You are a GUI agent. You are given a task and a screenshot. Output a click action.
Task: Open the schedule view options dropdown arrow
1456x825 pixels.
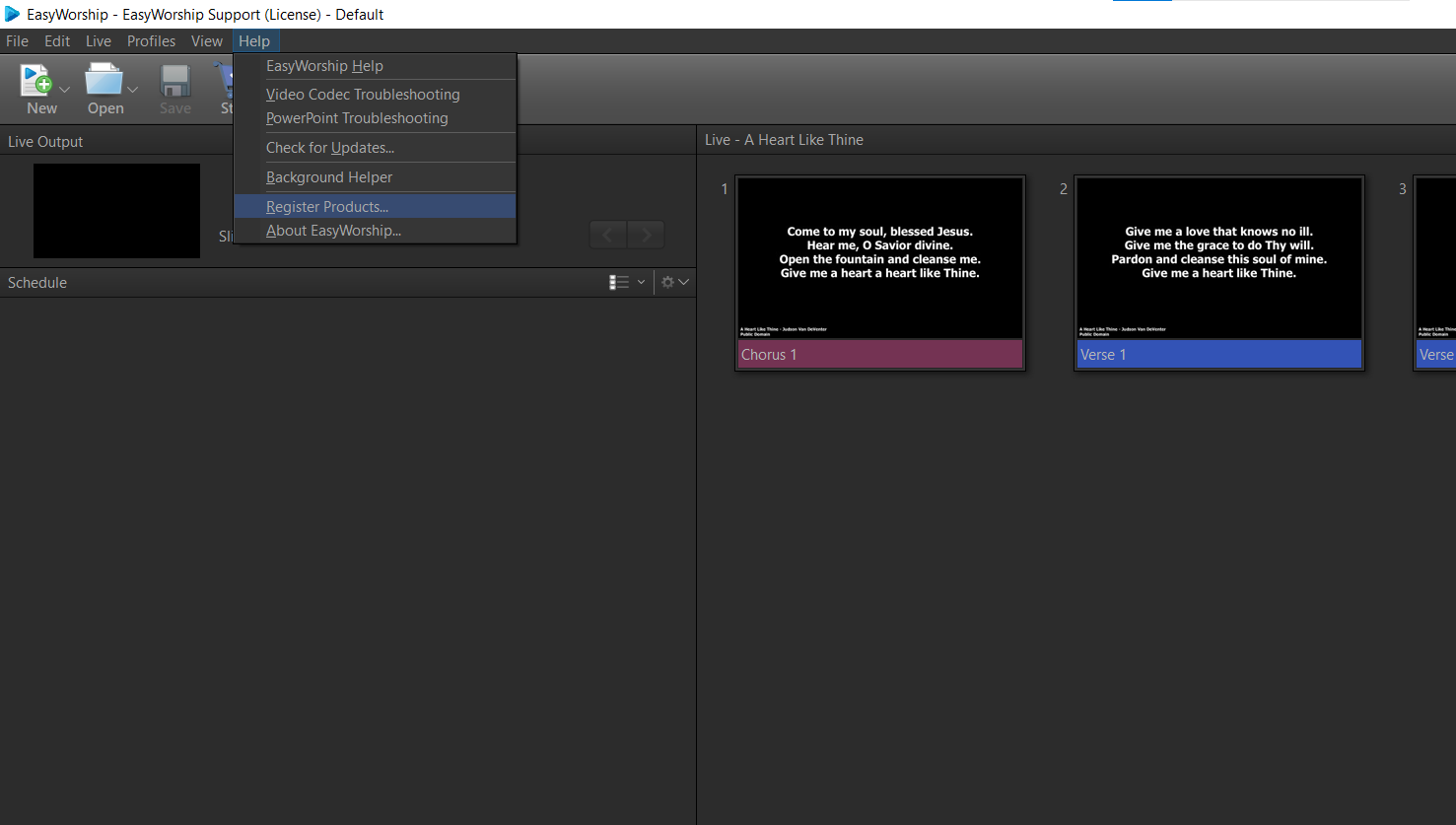point(641,283)
